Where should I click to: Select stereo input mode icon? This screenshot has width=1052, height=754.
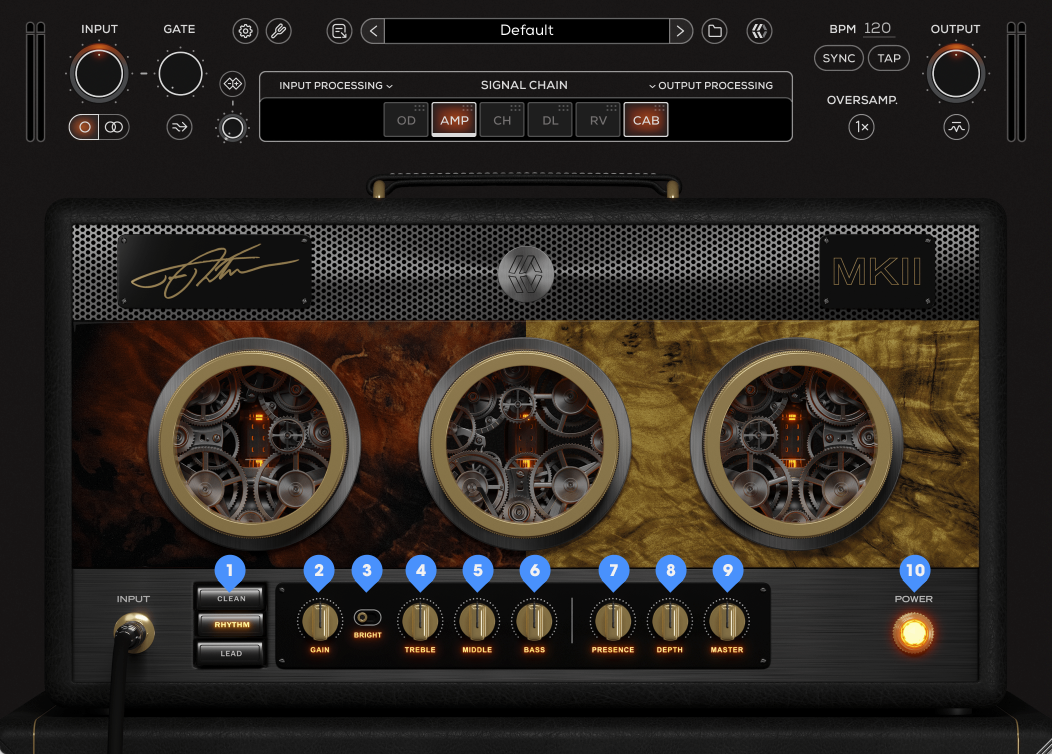click(114, 127)
